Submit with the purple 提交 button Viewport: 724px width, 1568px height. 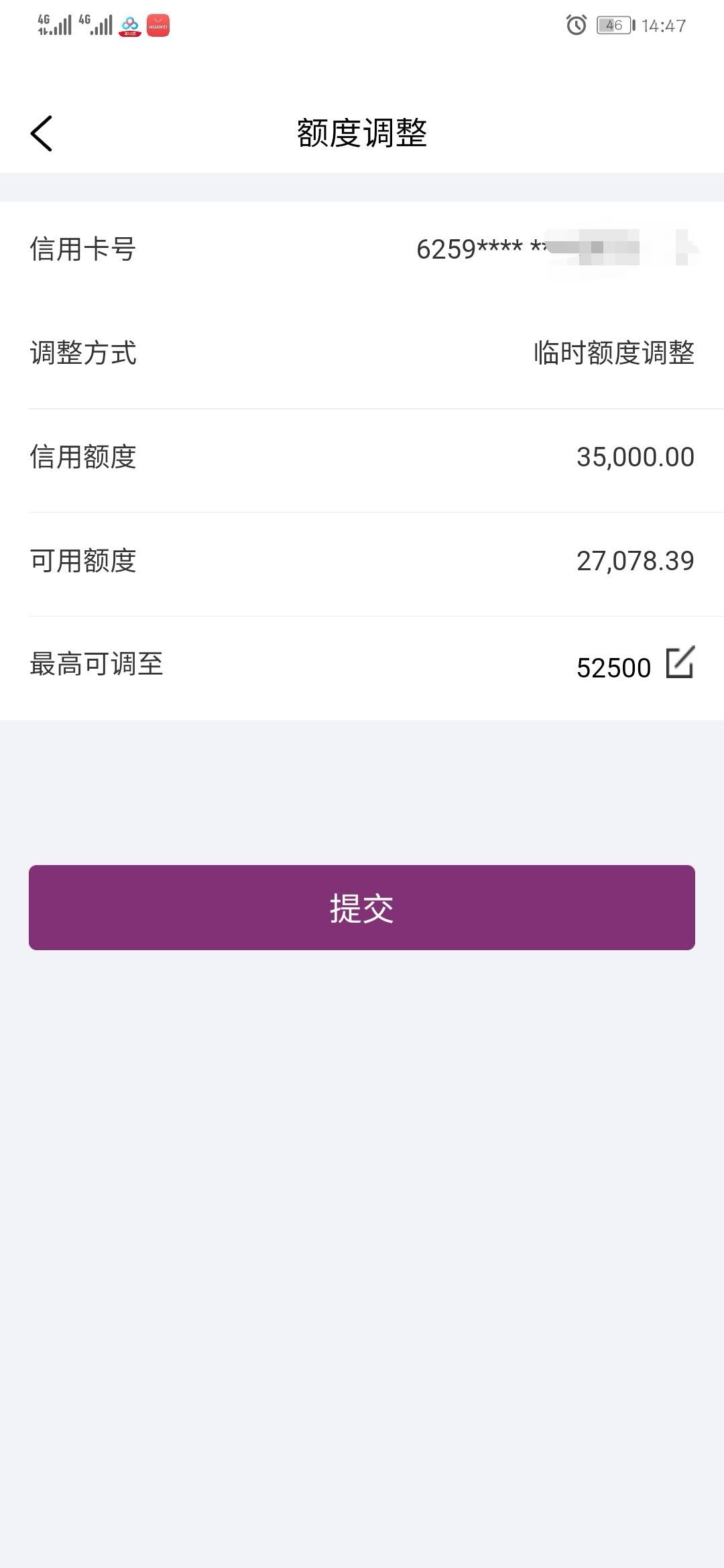coord(362,907)
